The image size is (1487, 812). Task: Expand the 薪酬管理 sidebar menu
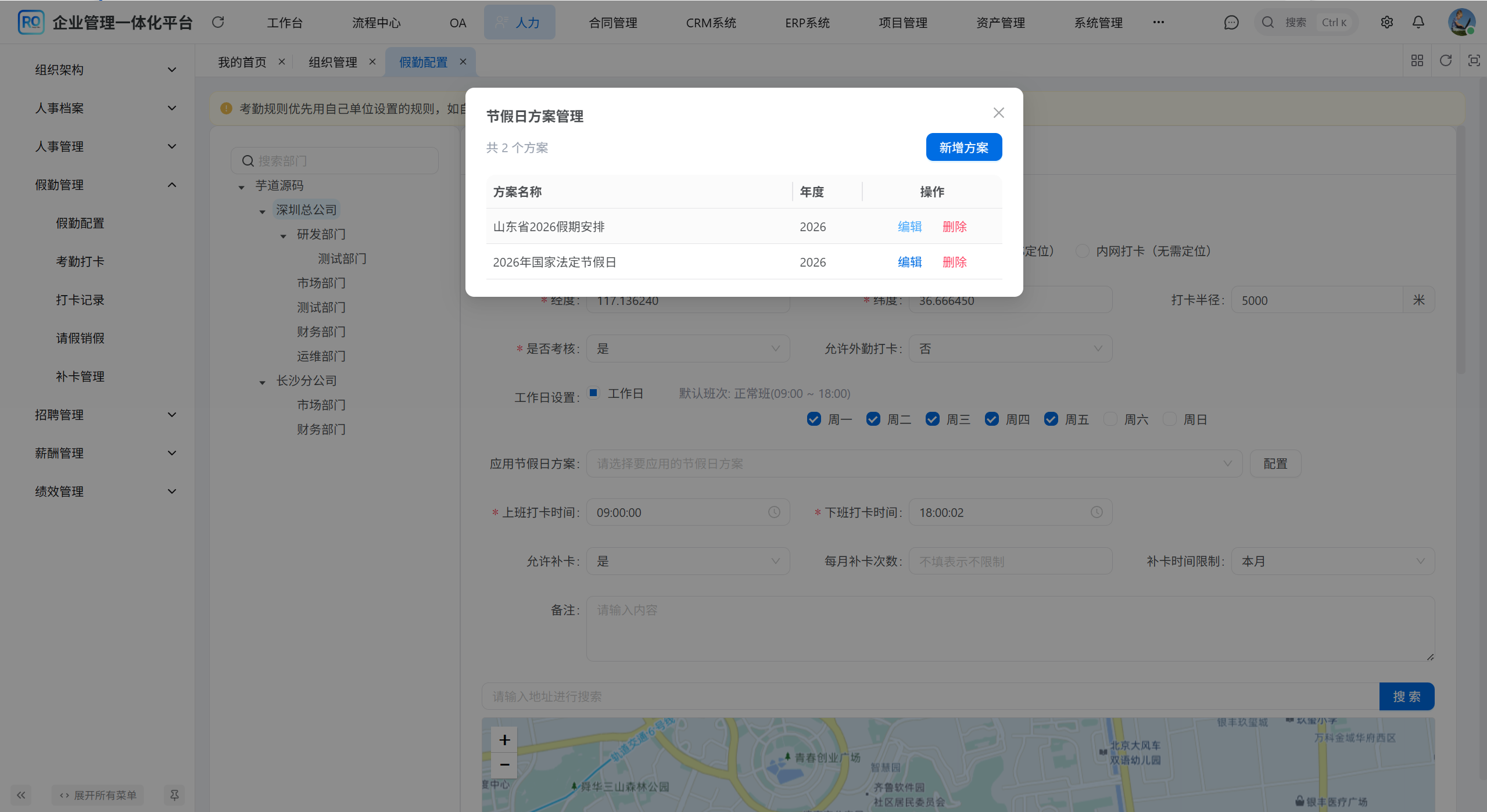click(105, 453)
